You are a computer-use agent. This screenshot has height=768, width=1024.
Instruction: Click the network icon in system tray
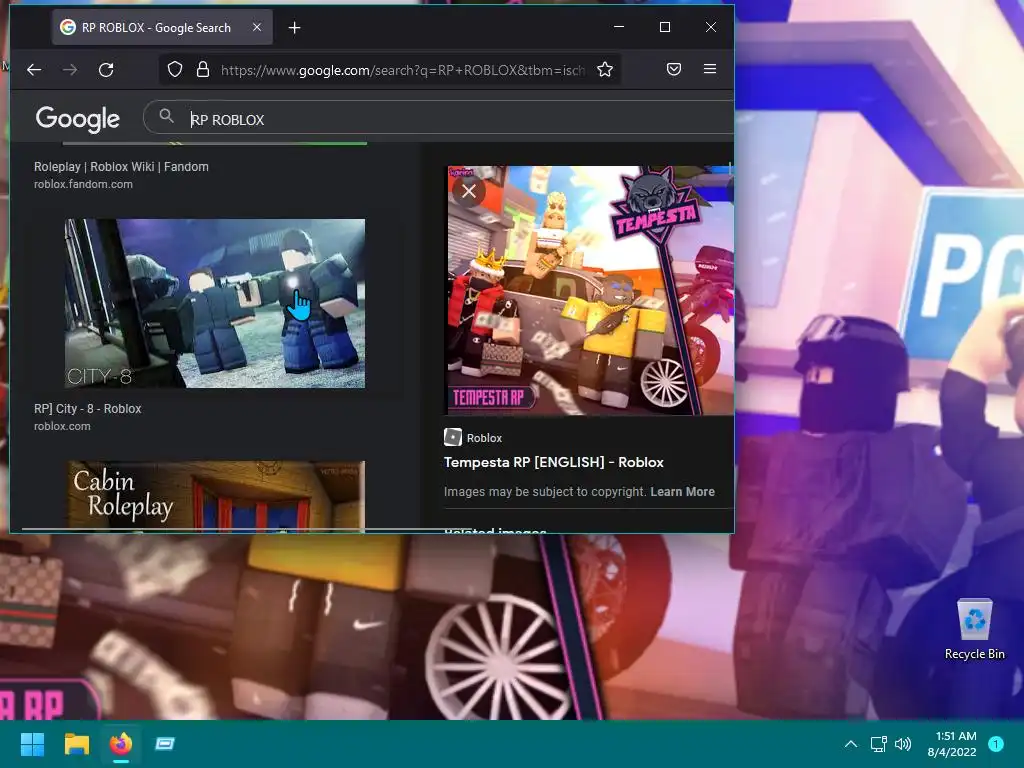pos(878,744)
